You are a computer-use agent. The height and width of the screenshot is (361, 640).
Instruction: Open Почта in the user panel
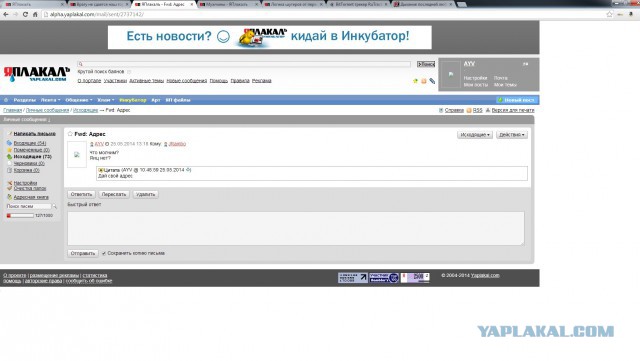point(500,78)
